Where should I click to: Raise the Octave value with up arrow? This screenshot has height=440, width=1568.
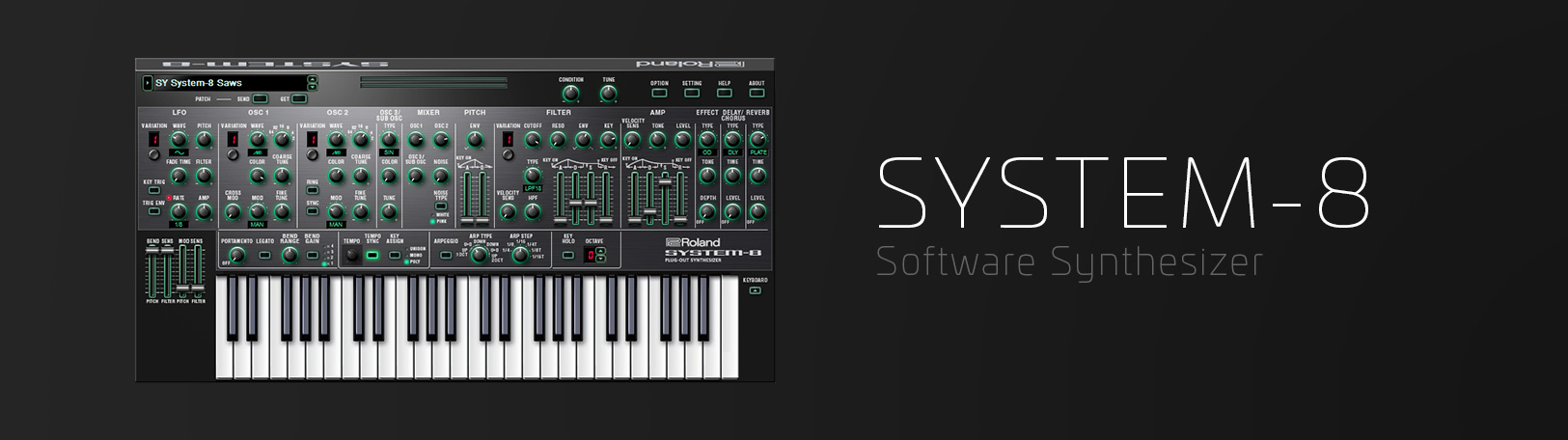pyautogui.click(x=601, y=252)
